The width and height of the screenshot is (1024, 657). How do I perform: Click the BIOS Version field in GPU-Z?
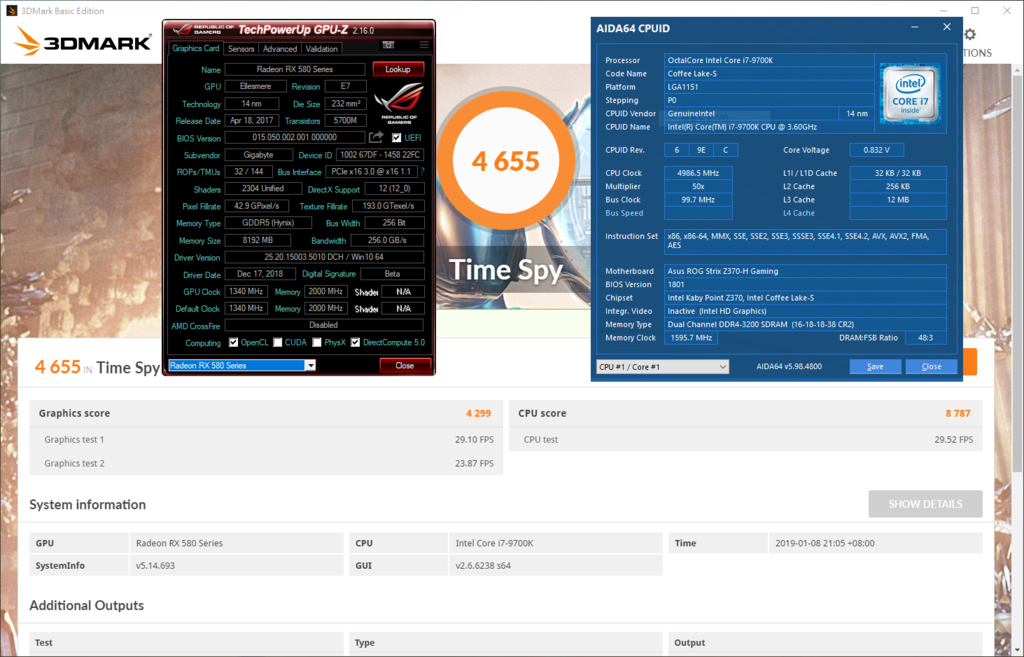click(295, 137)
